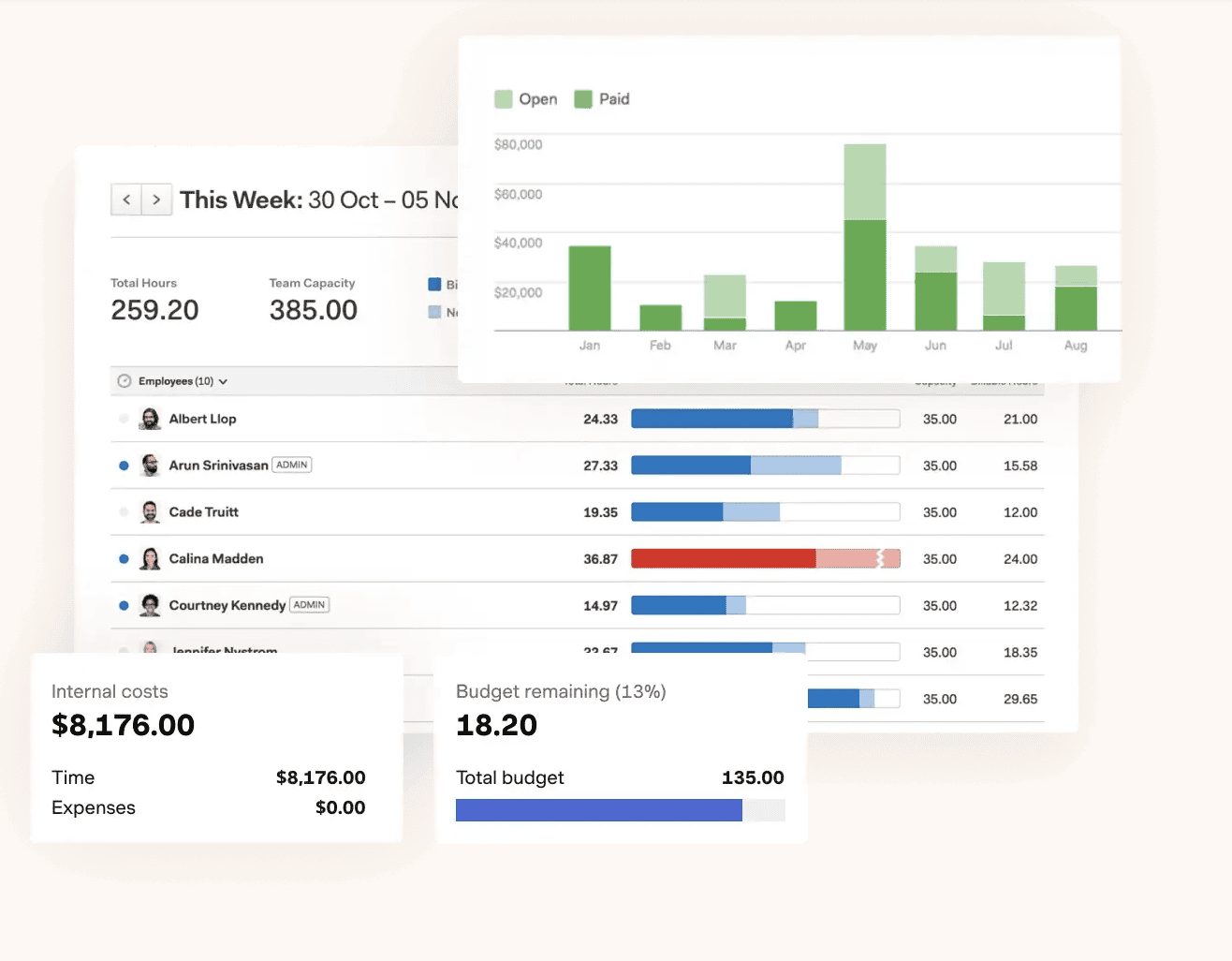Toggle the status dot beside Calina Madden
The width and height of the screenshot is (1232, 961).
(124, 559)
